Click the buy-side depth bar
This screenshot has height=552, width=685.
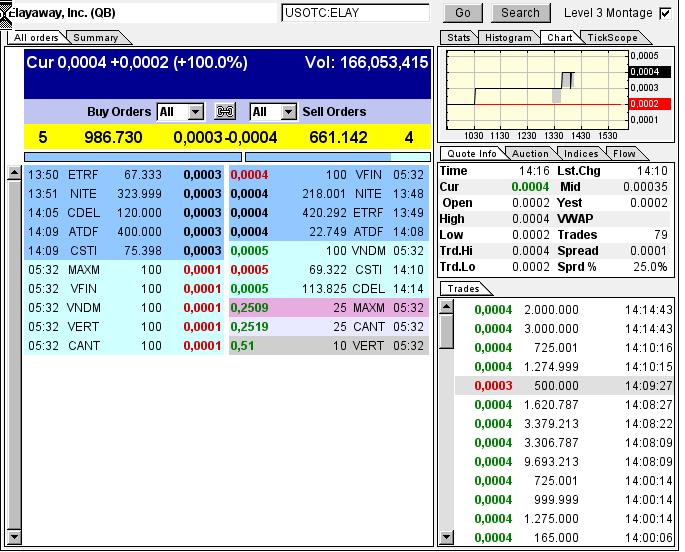pyautogui.click(x=133, y=157)
